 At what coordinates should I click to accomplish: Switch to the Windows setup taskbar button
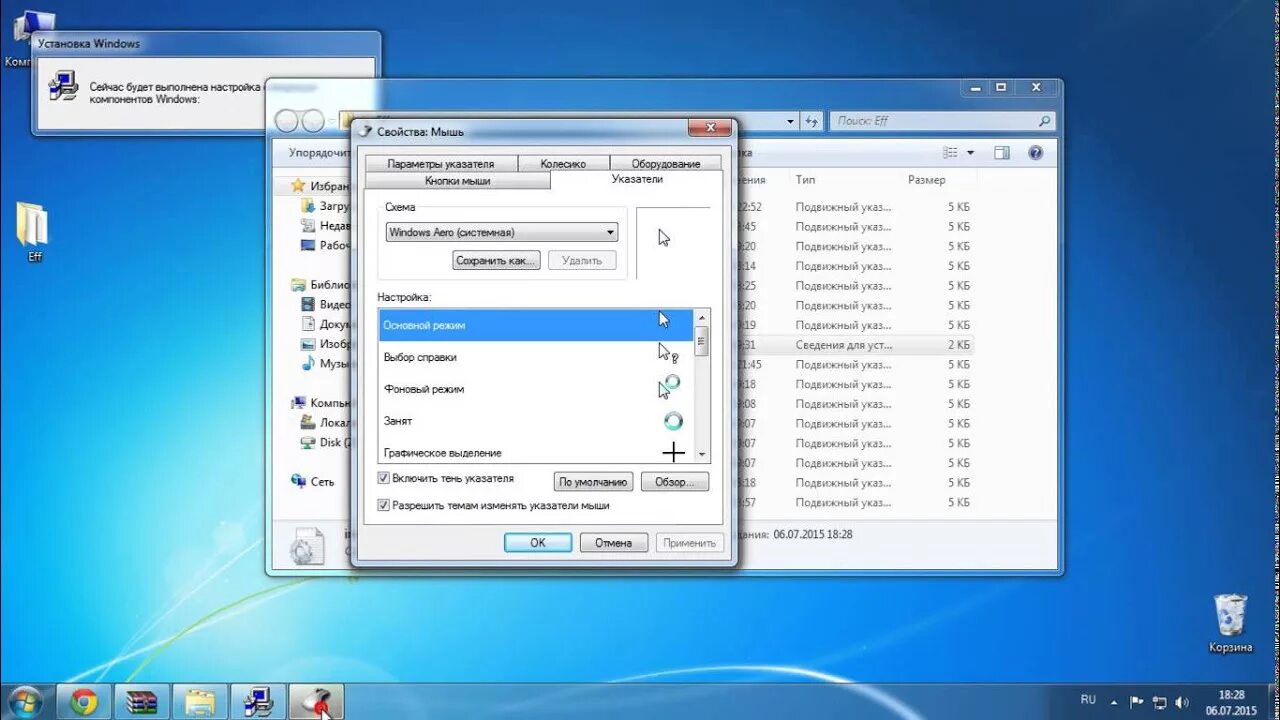click(x=258, y=702)
